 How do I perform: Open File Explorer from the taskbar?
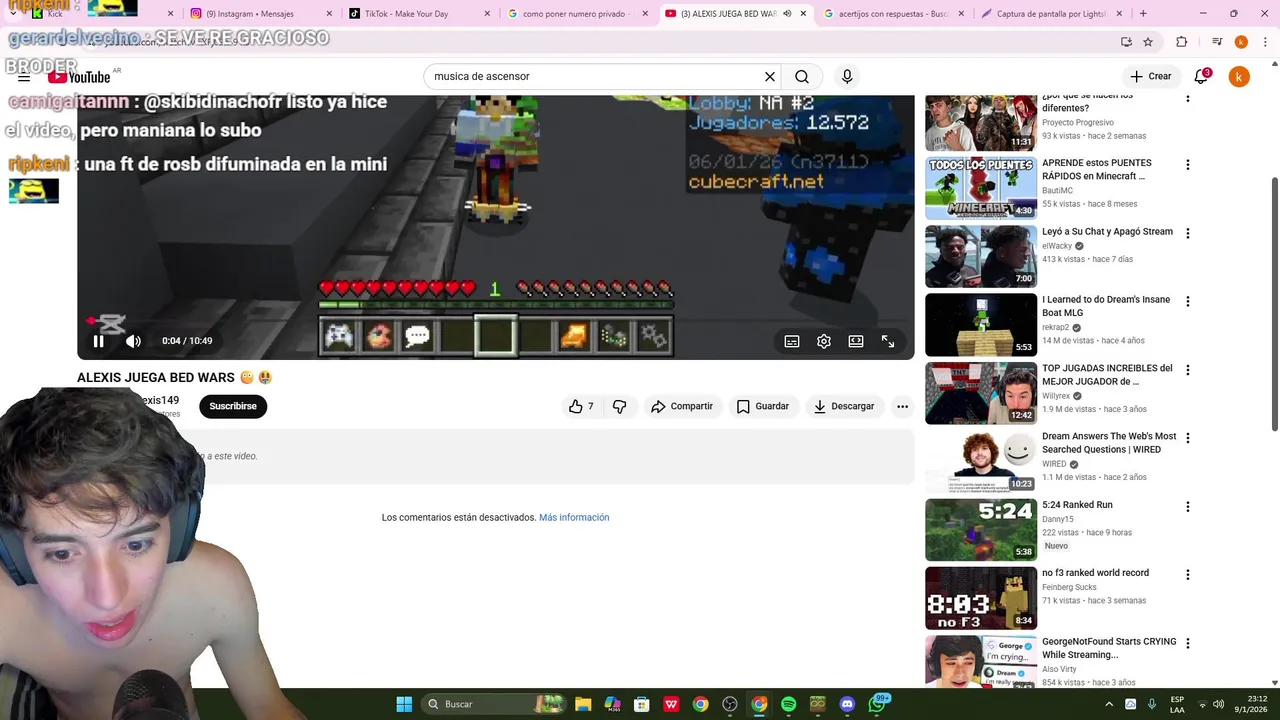(583, 704)
